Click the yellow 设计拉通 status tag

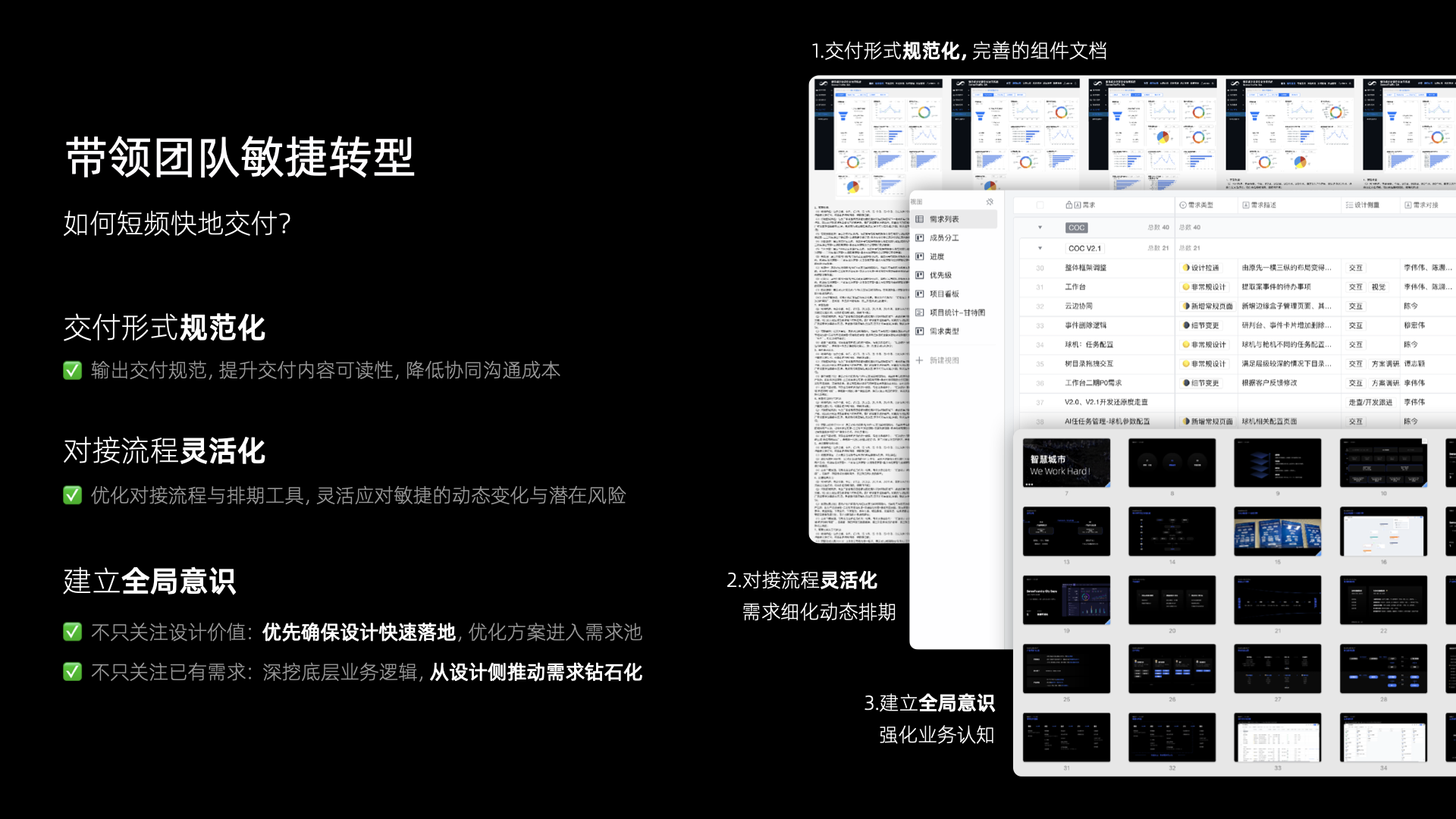1201,268
